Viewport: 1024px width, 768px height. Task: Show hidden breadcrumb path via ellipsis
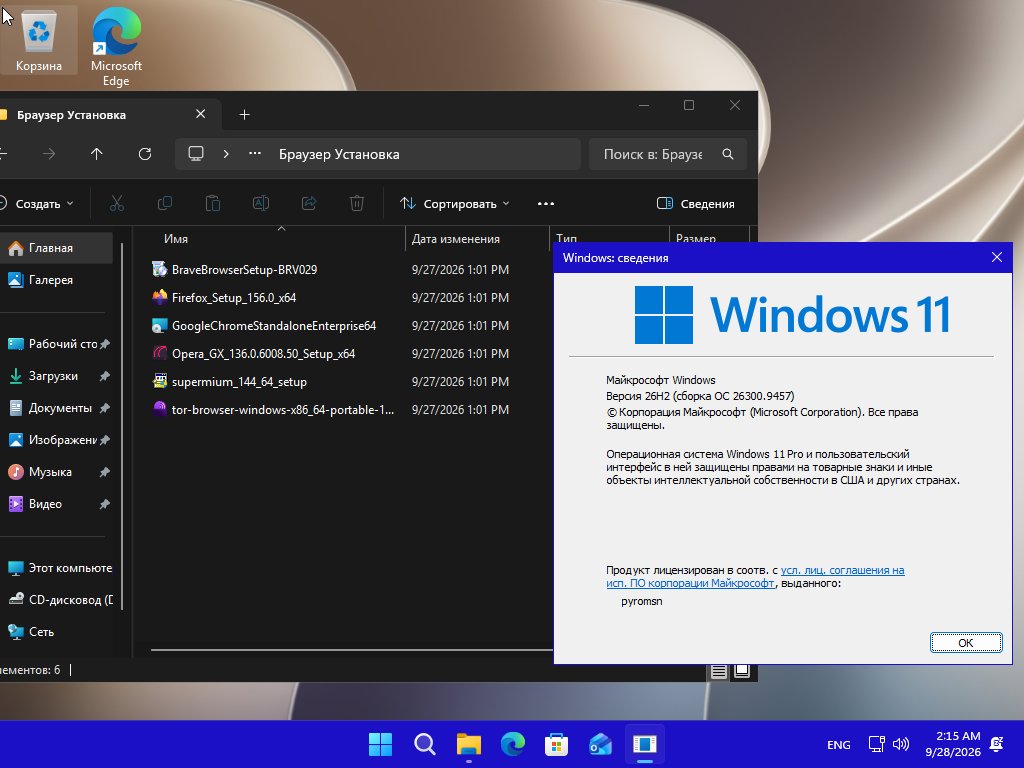[255, 154]
